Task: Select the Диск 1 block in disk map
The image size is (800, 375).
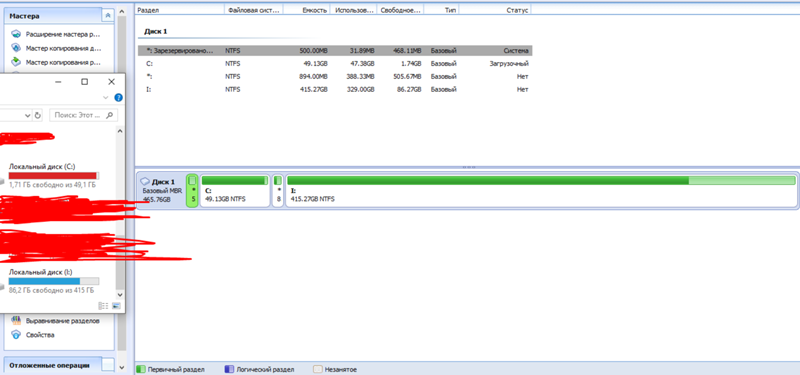Action: click(161, 190)
